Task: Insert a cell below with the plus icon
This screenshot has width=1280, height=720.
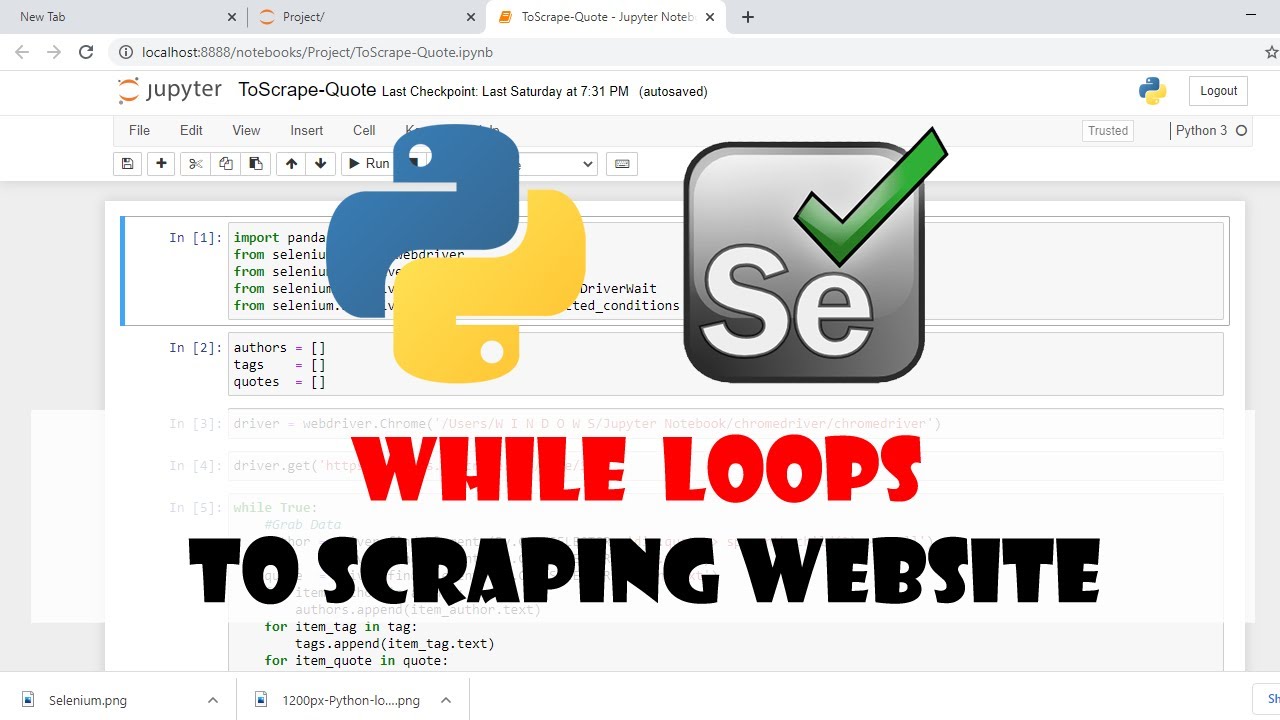Action: 160,164
